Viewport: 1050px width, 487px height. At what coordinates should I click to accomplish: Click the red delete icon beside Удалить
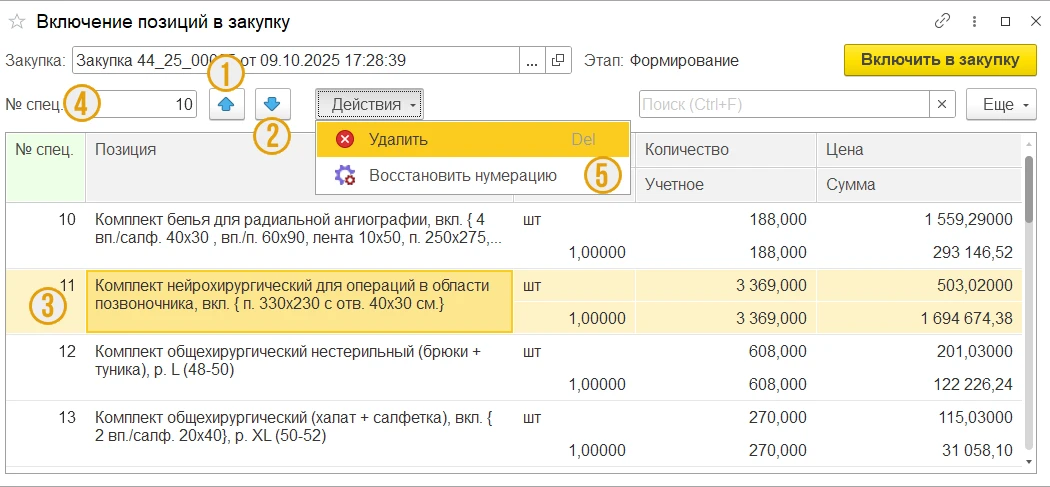click(345, 139)
